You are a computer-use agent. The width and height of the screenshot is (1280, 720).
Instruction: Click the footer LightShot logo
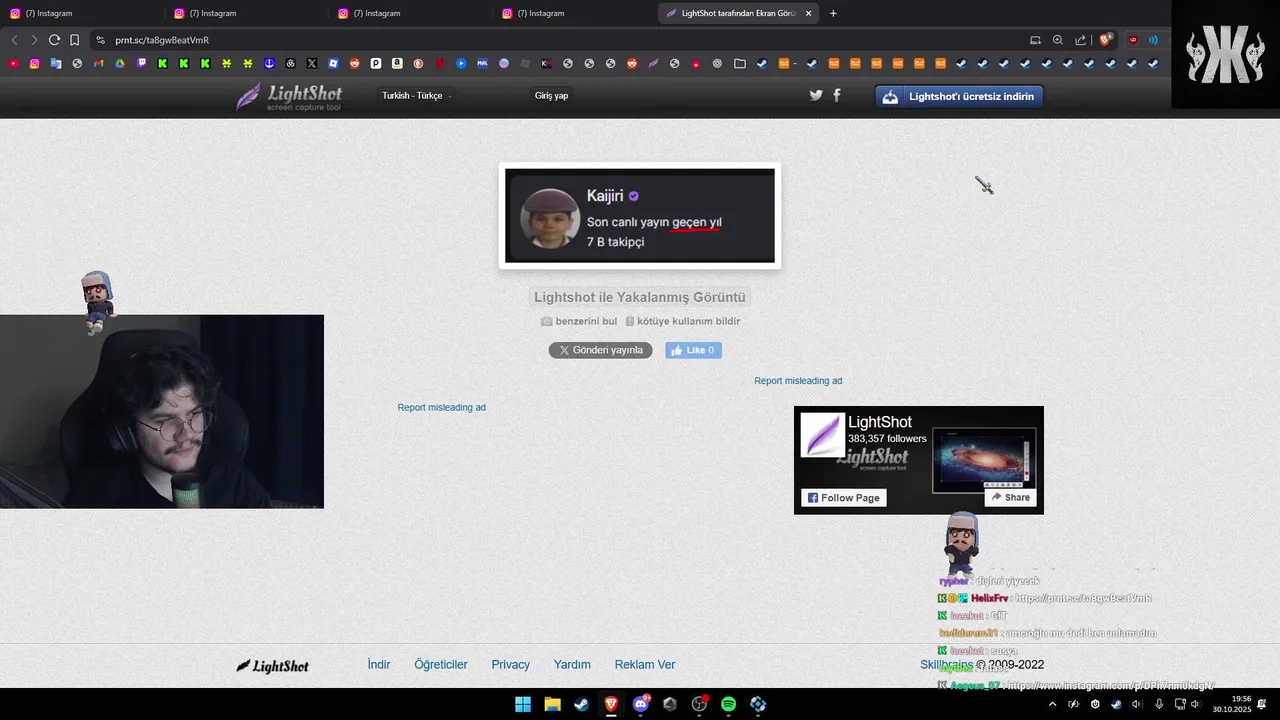coord(273,666)
